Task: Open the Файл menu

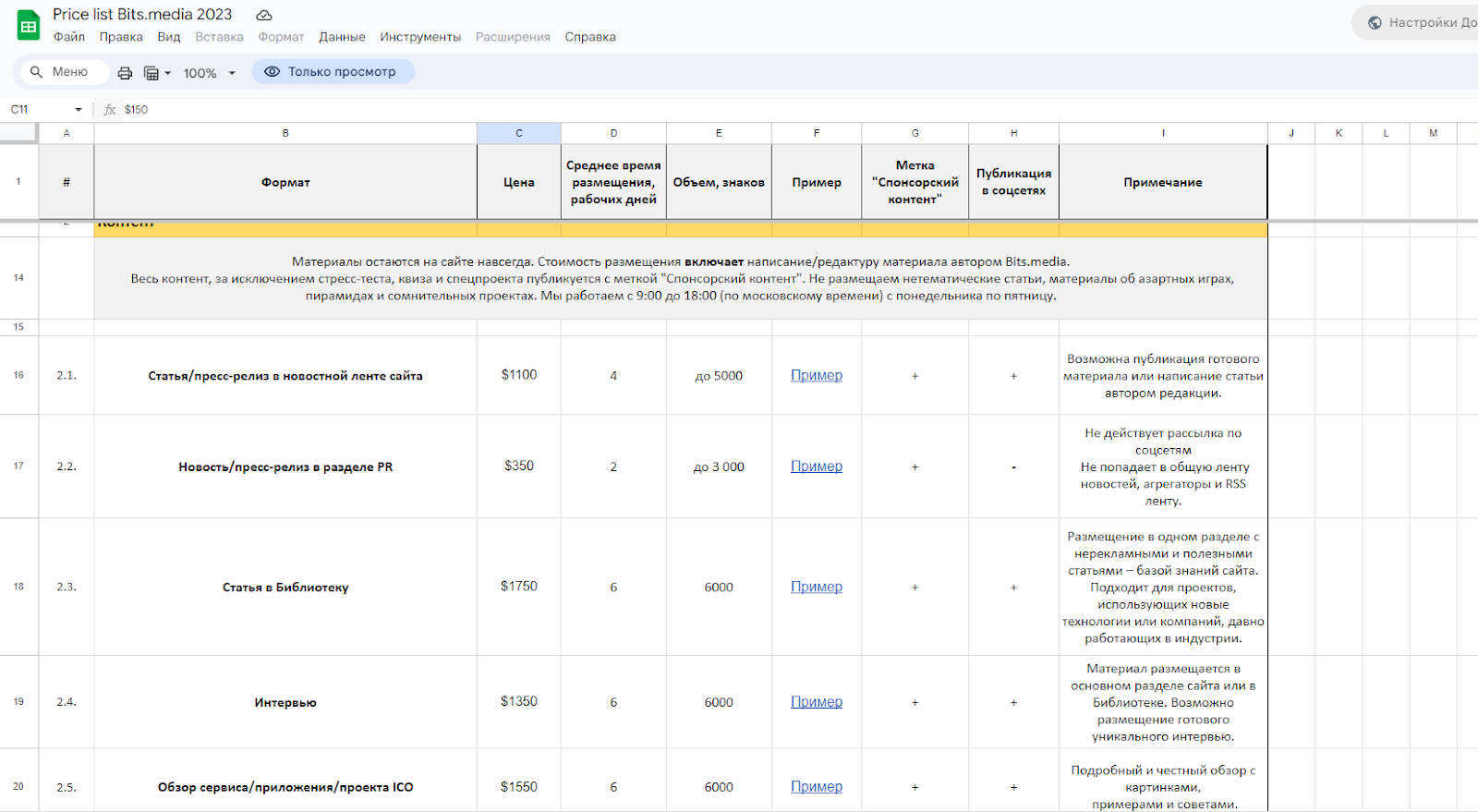Action: 69,37
